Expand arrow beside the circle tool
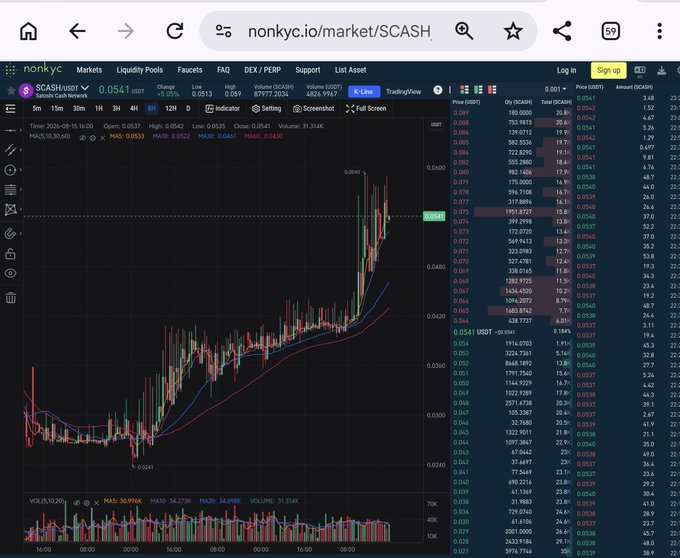 point(20,170)
